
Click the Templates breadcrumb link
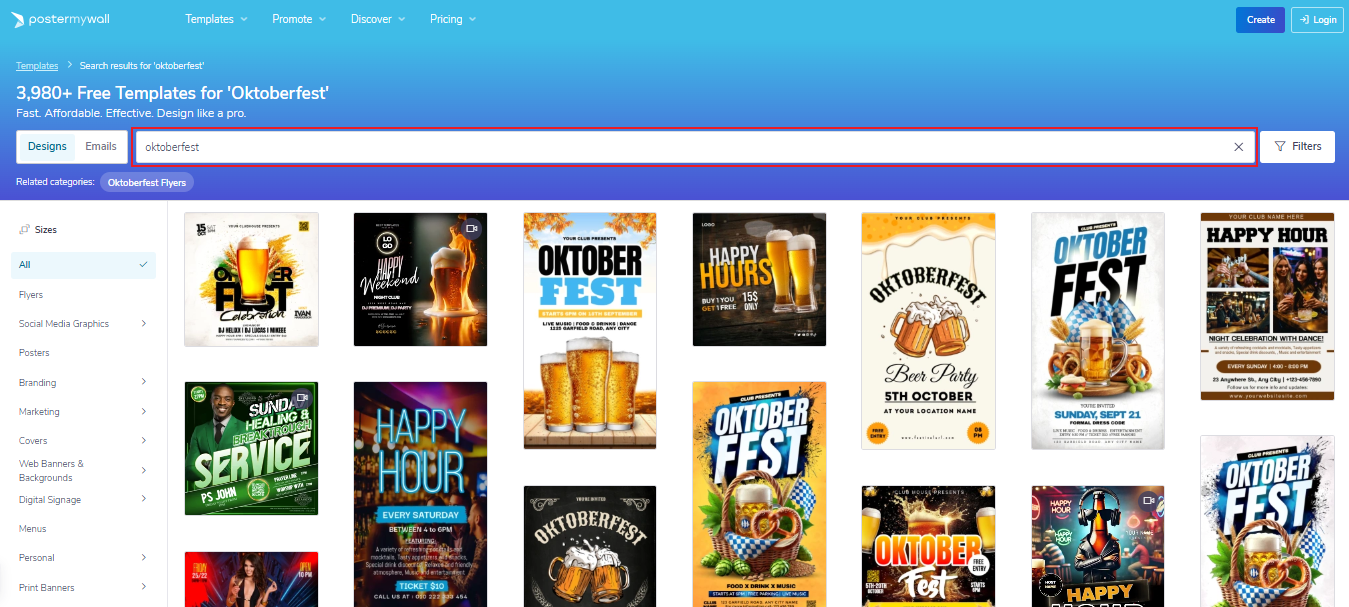[37, 66]
